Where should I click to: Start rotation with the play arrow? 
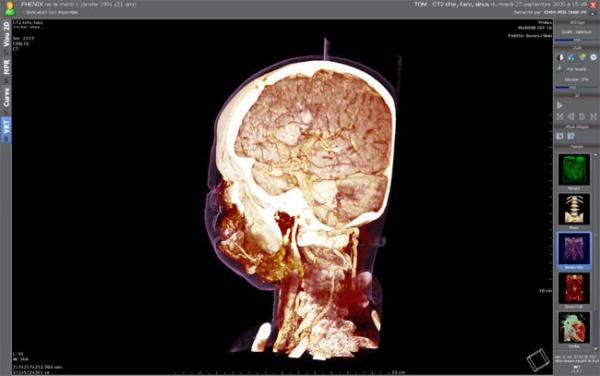(x=560, y=105)
